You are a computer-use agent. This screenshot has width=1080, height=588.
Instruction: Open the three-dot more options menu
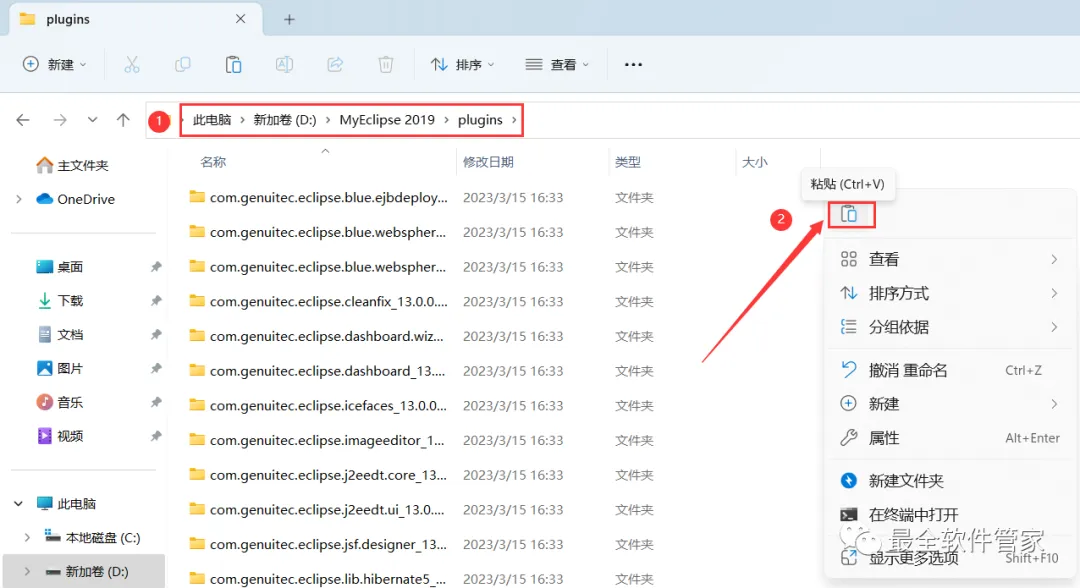click(633, 65)
